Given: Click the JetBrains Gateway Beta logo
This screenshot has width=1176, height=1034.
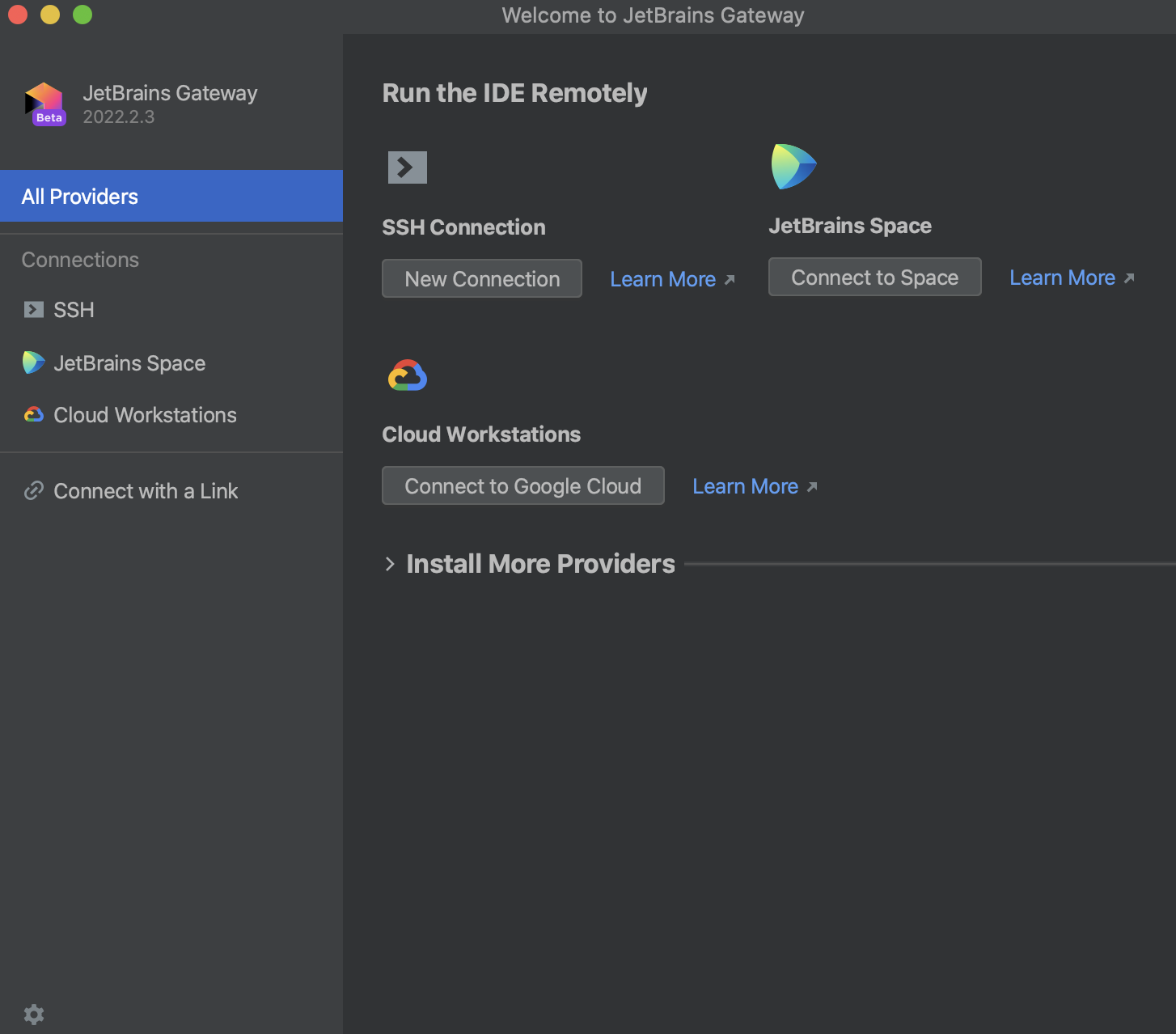Looking at the screenshot, I should pos(45,104).
